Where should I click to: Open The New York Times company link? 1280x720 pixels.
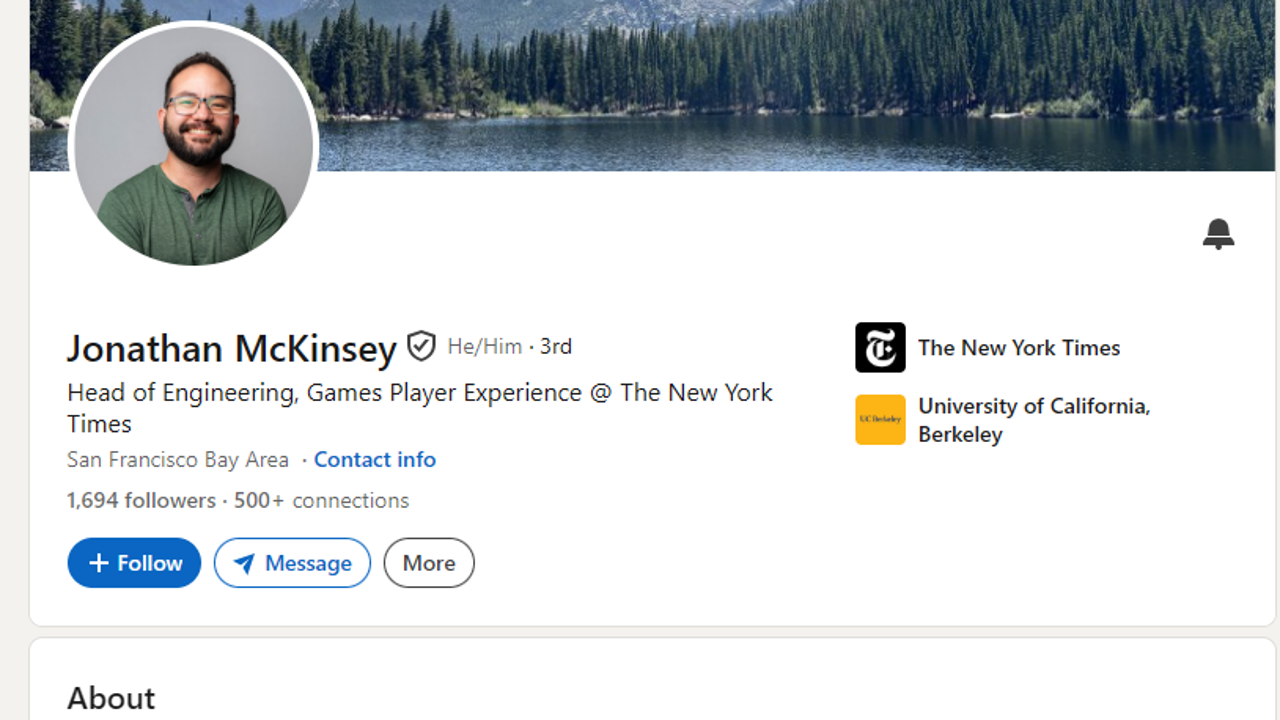point(1019,348)
